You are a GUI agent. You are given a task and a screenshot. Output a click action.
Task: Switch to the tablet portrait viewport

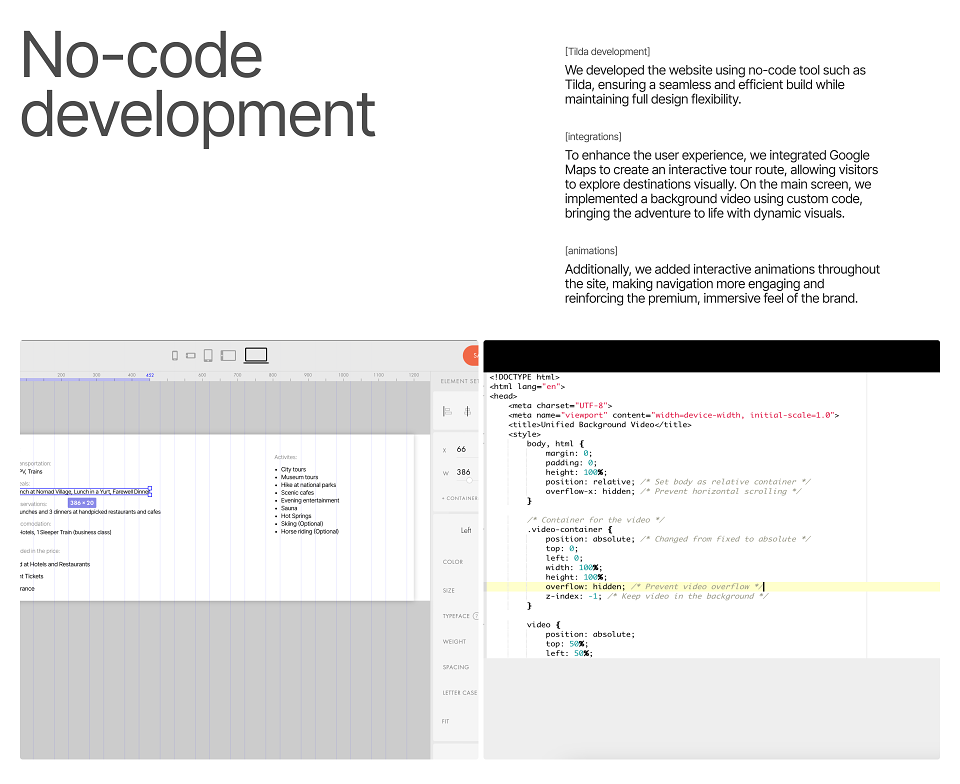208,356
